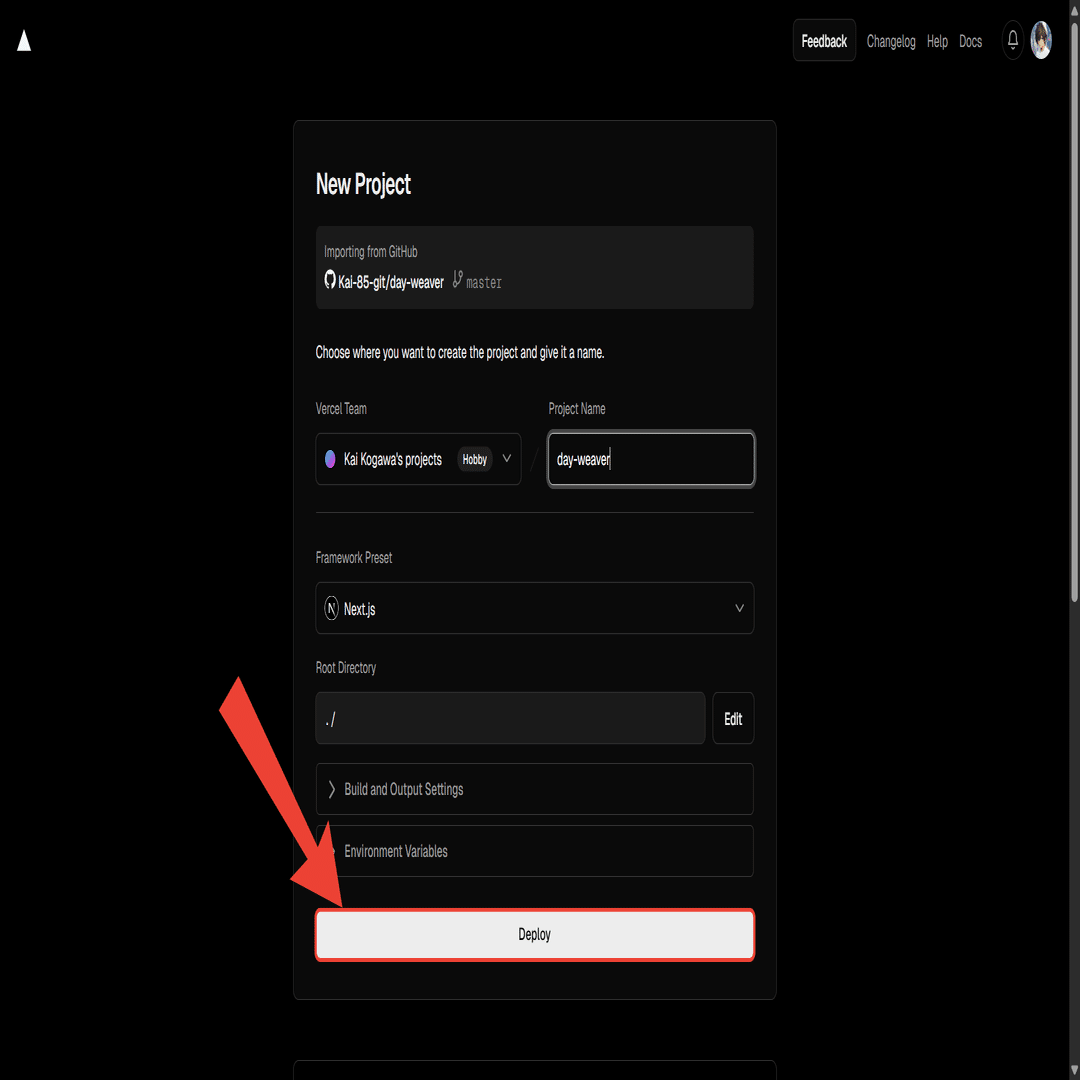
Task: Expand Build and Output Settings
Action: pyautogui.click(x=534, y=789)
